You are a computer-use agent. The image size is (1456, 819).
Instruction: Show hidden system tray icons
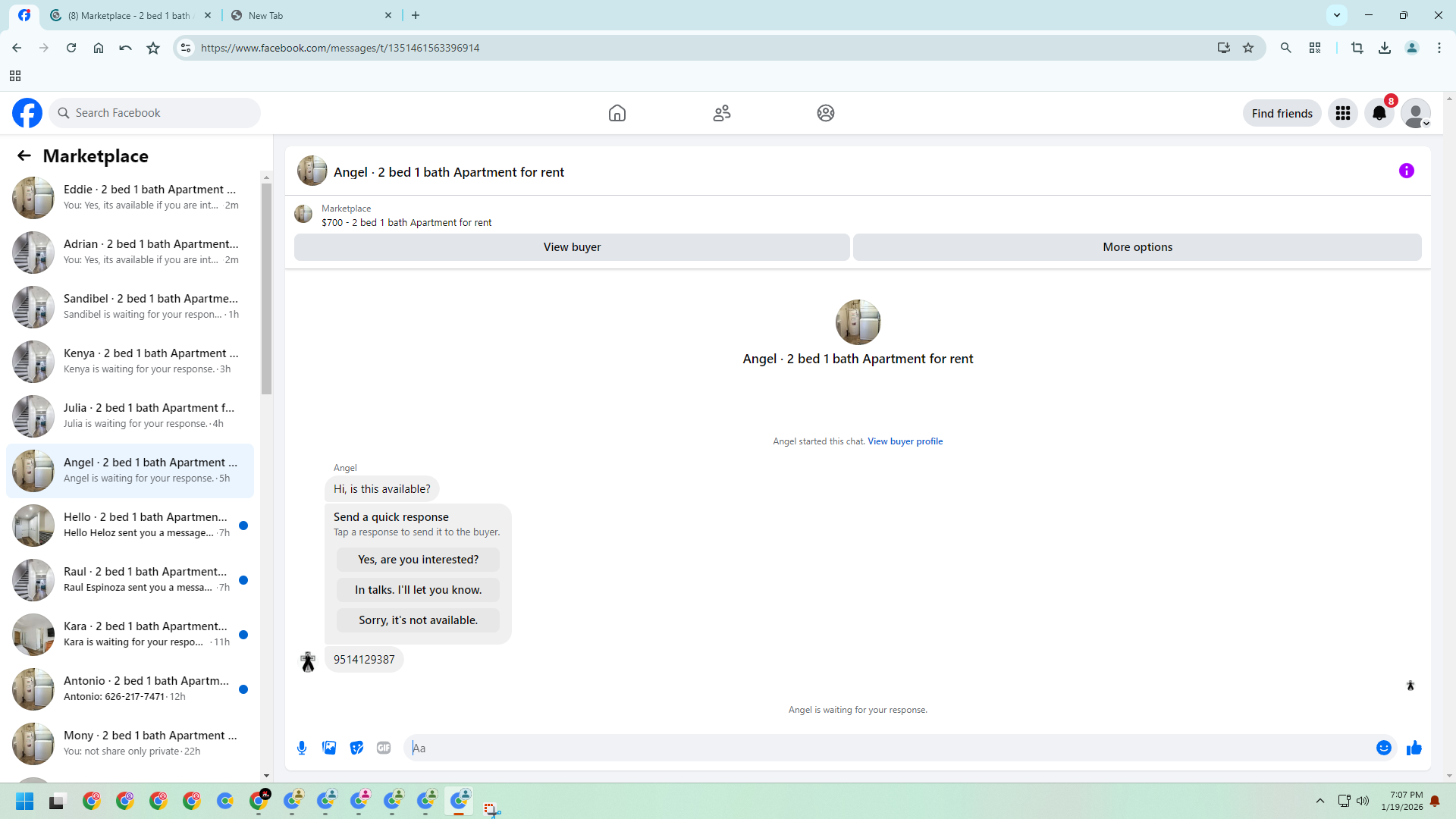[x=1319, y=801]
